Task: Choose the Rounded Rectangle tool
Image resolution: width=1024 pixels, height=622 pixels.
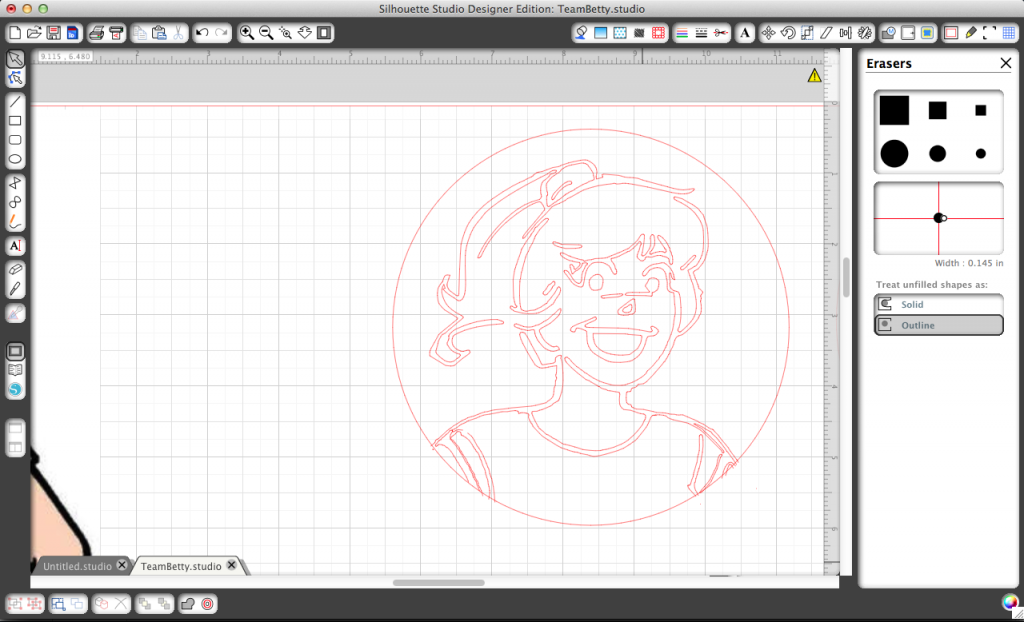Action: tap(15, 140)
